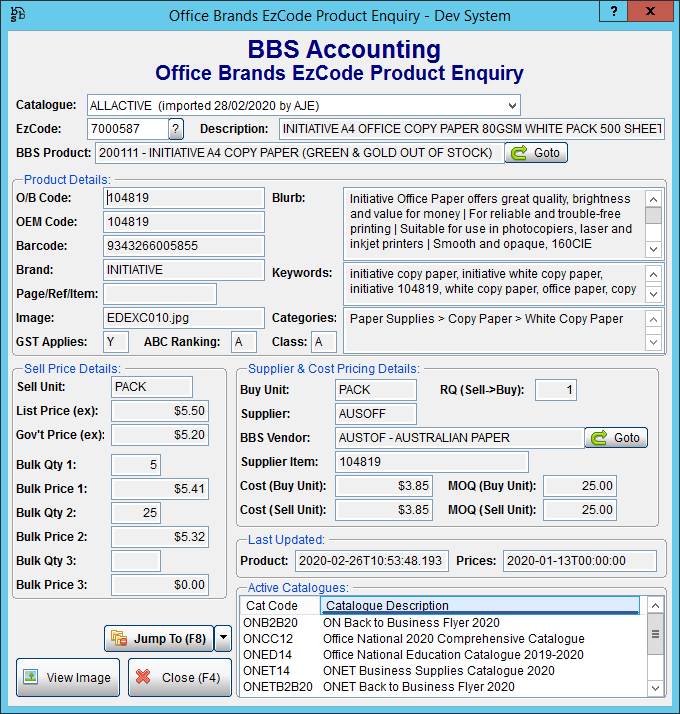Image resolution: width=680 pixels, height=714 pixels.
Task: Click the BBS app icon in title bar
Action: coord(18,15)
